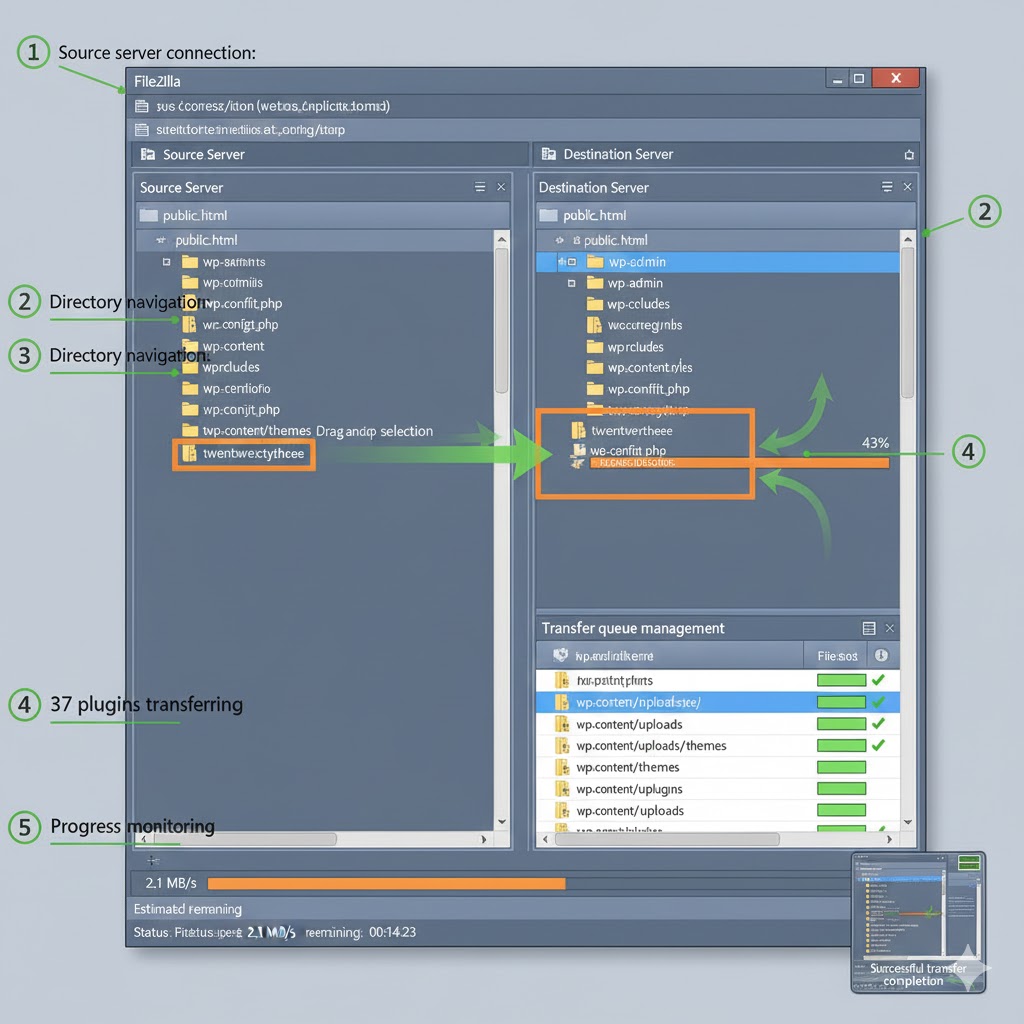Click the checkmark on highlighted wp-conten/nploalstee row

[x=878, y=702]
